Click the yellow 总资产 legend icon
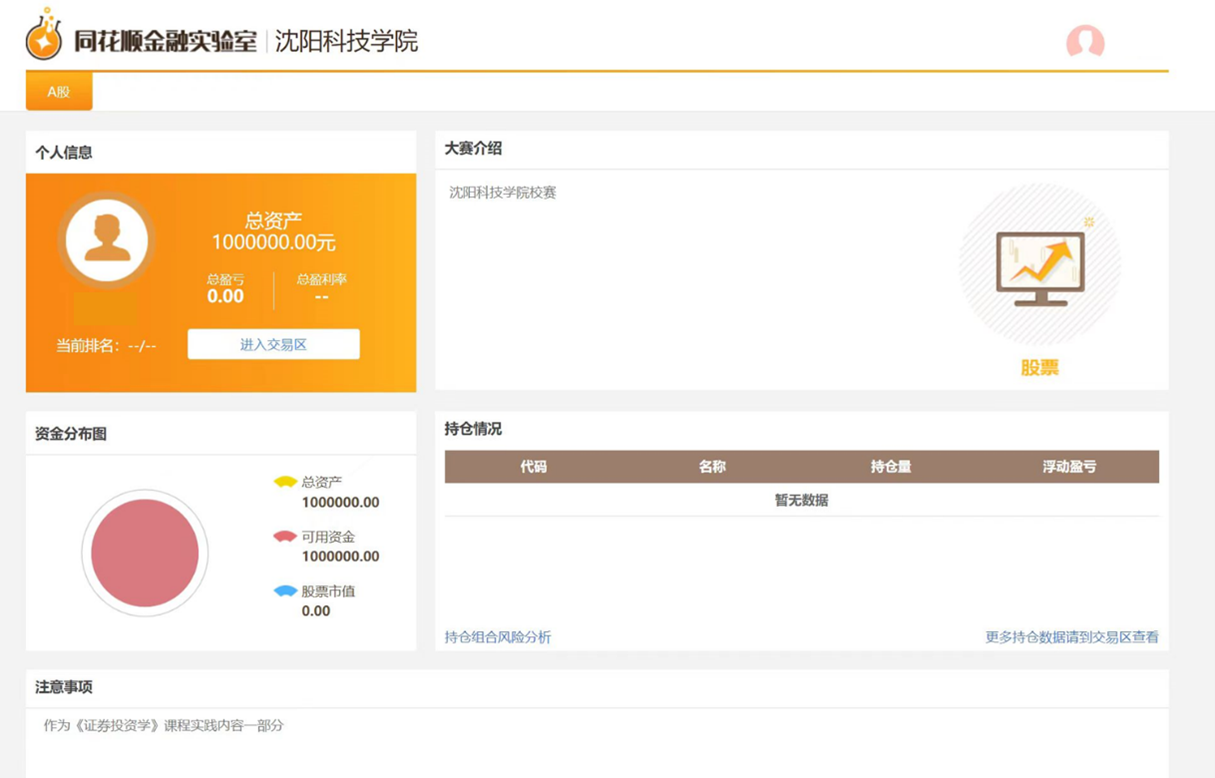 tap(286, 482)
